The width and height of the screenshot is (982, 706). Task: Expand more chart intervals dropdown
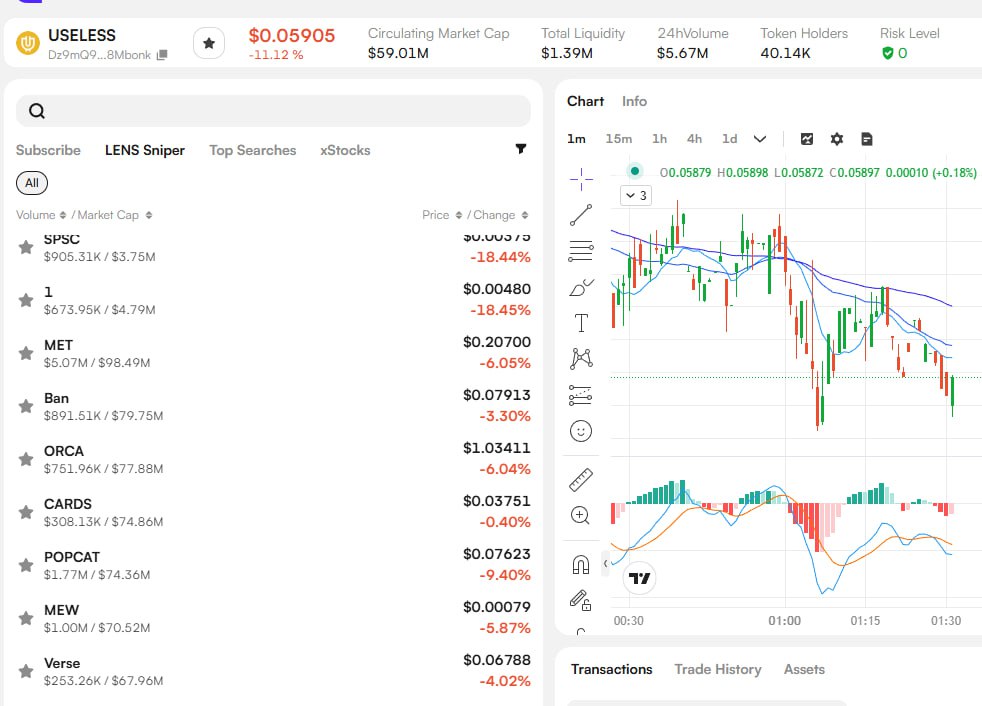pos(760,139)
